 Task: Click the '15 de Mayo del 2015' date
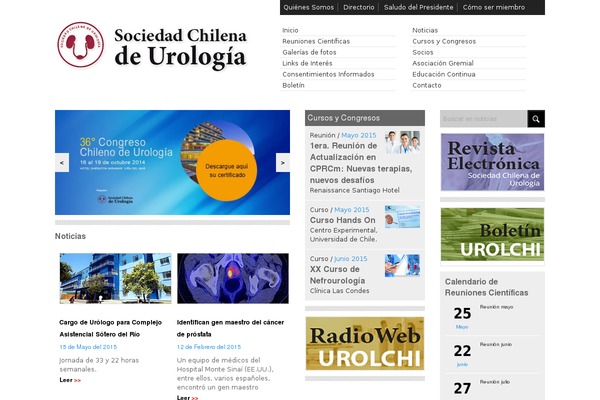[x=88, y=347]
